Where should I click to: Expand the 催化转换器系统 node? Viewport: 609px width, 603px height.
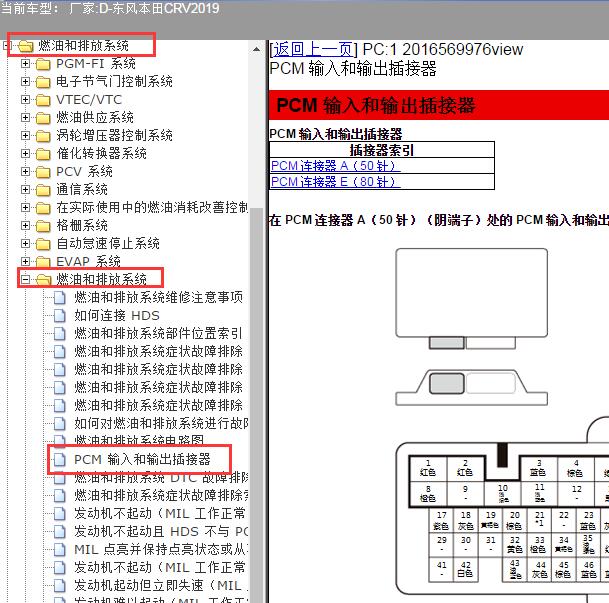tap(25, 153)
